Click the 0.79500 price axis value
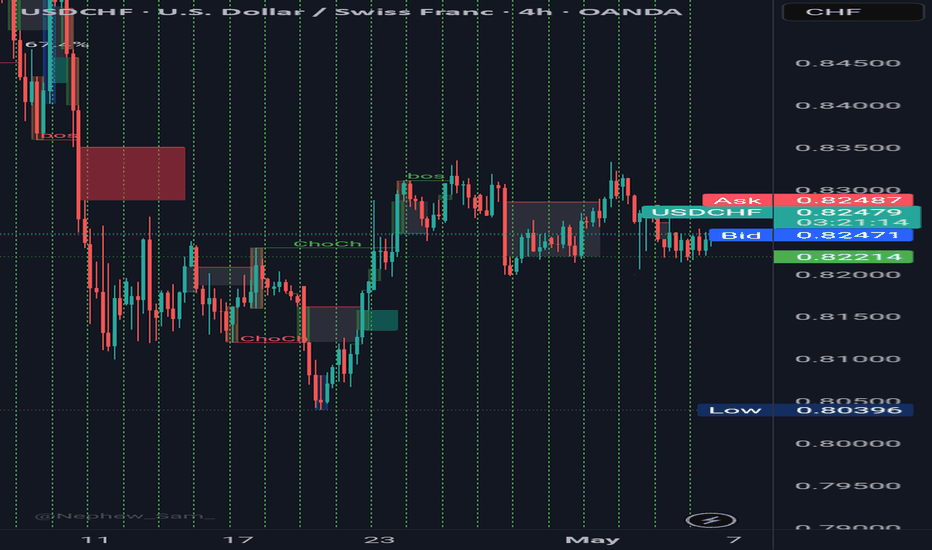The width and height of the screenshot is (932, 550). click(848, 485)
